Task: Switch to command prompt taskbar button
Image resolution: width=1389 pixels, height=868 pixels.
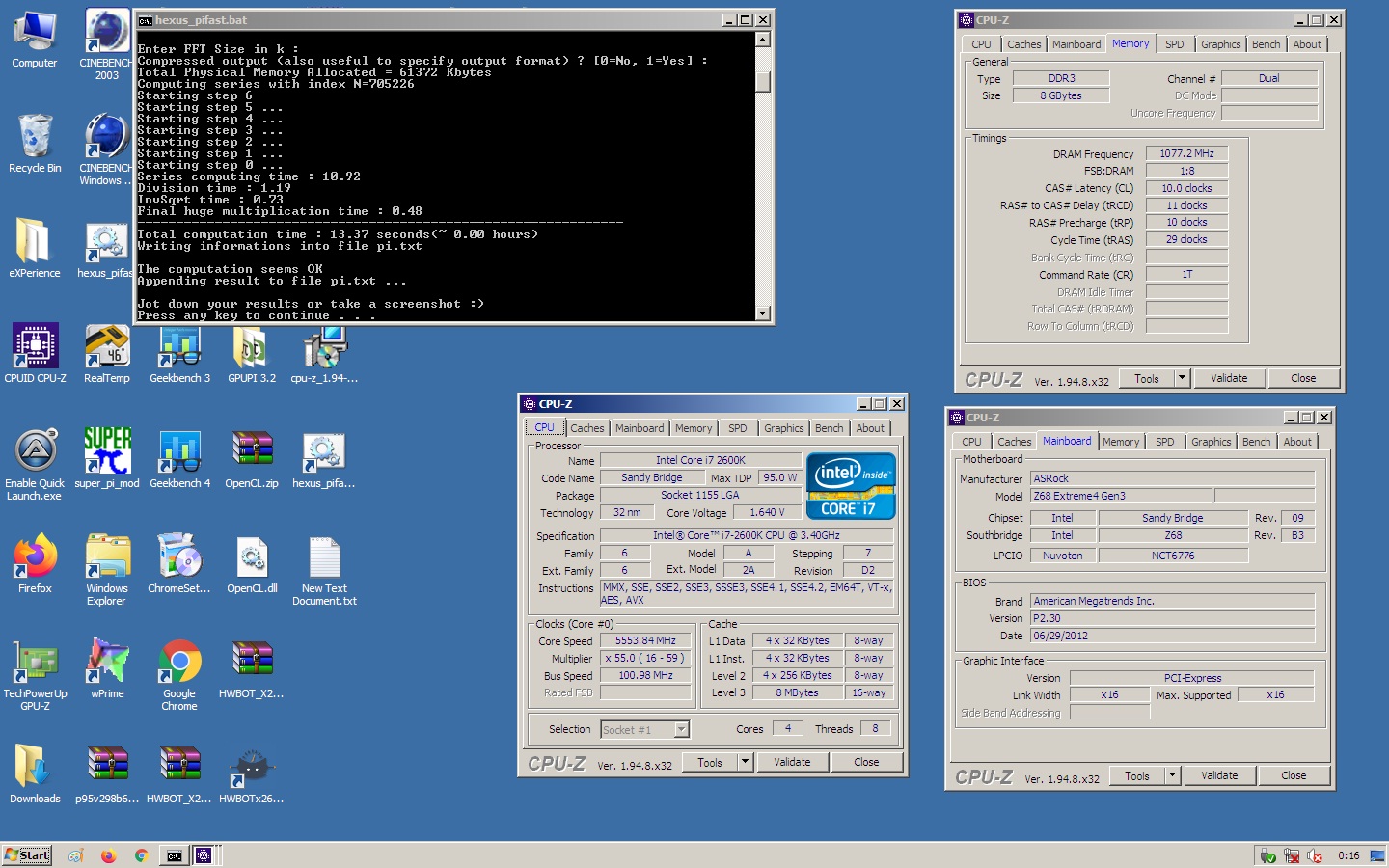Action: [175, 855]
